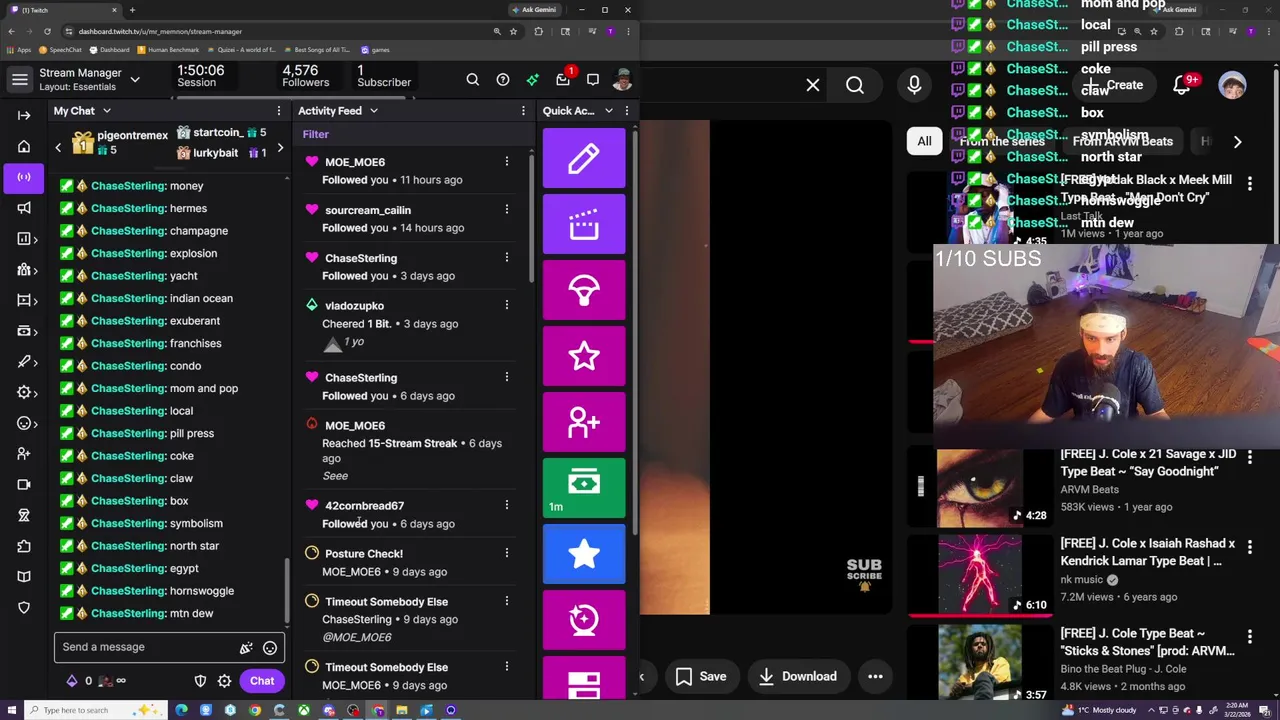Open the chat shield mode icon below chat
Viewport: 1280px width, 720px height.
200,681
